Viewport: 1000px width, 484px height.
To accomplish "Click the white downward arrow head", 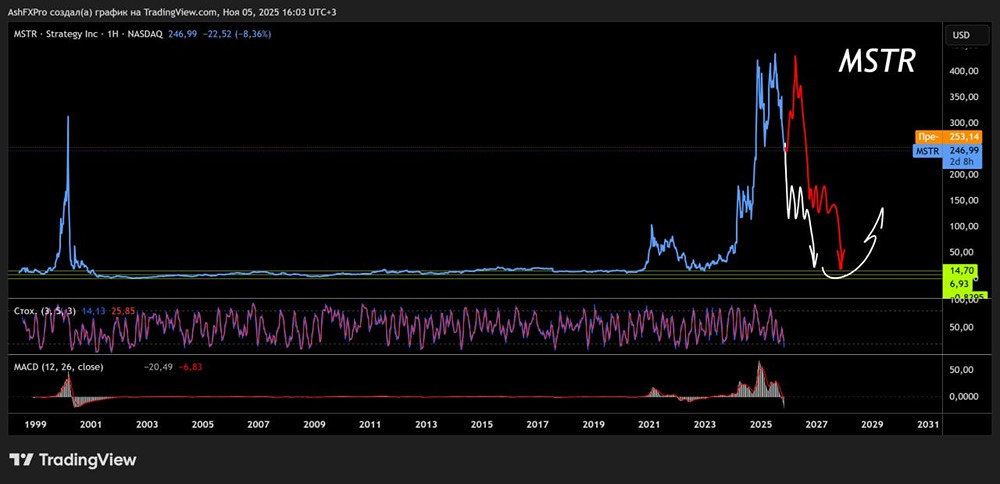I will [815, 260].
